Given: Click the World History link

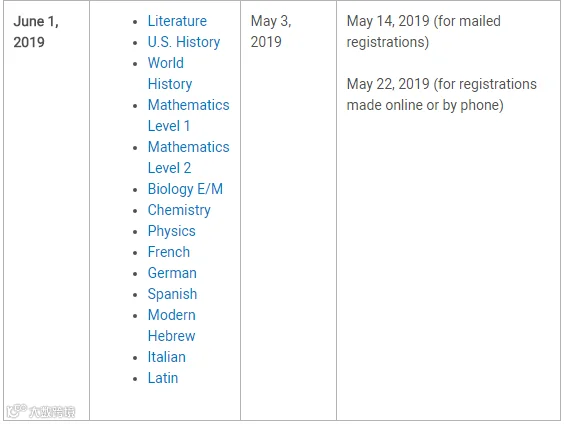Looking at the screenshot, I should click(170, 73).
